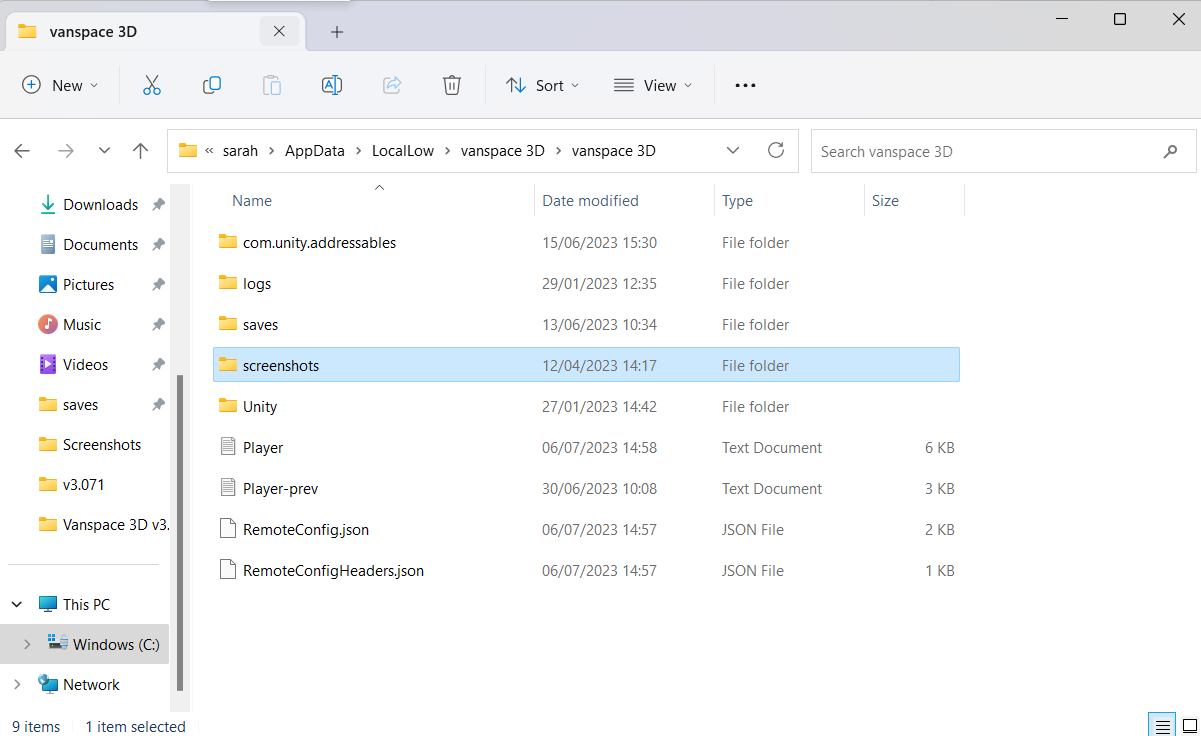Go back with the left arrow

[22, 151]
